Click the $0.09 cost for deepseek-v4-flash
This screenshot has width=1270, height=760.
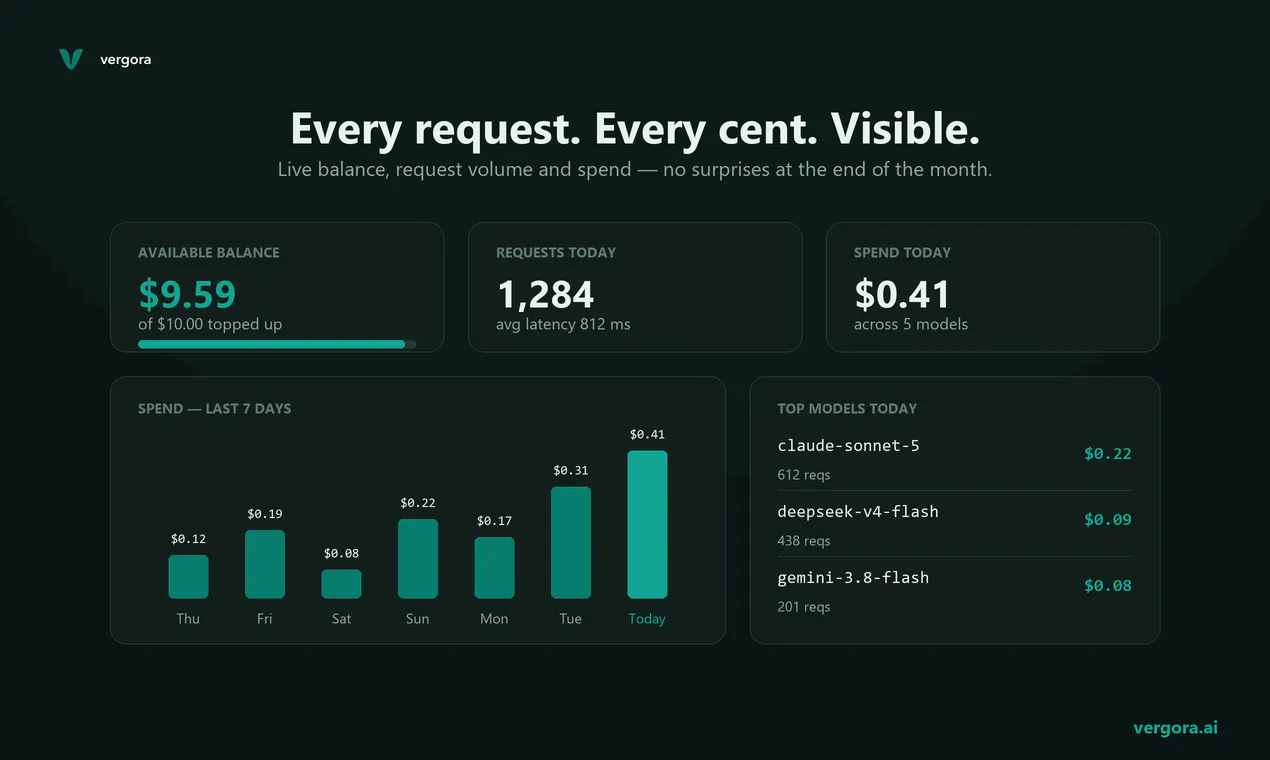[x=1108, y=520]
